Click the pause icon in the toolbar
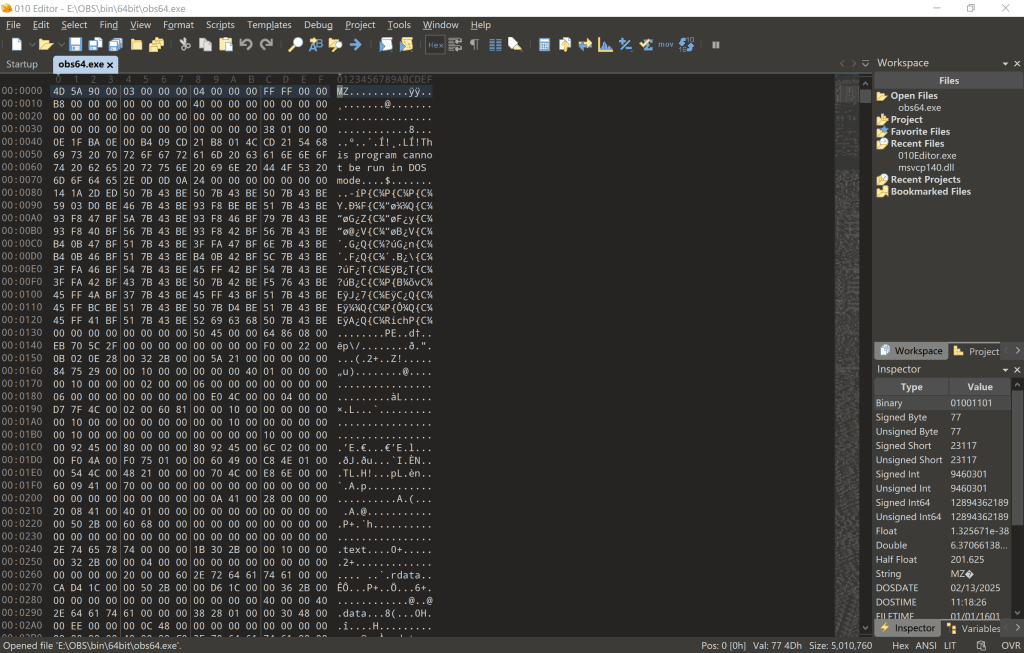This screenshot has height=653, width=1024. point(716,44)
